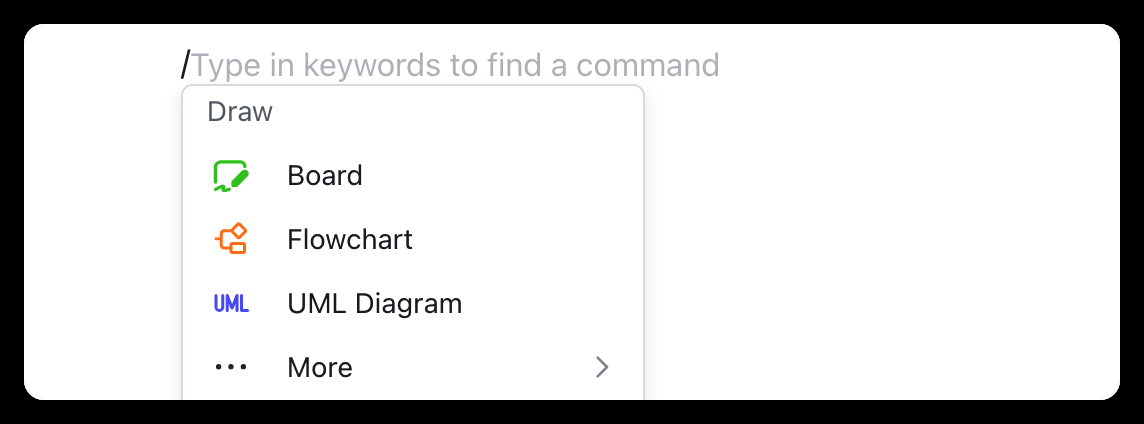Click the UML Diagram text label
The height and width of the screenshot is (424, 1144).
point(375,304)
